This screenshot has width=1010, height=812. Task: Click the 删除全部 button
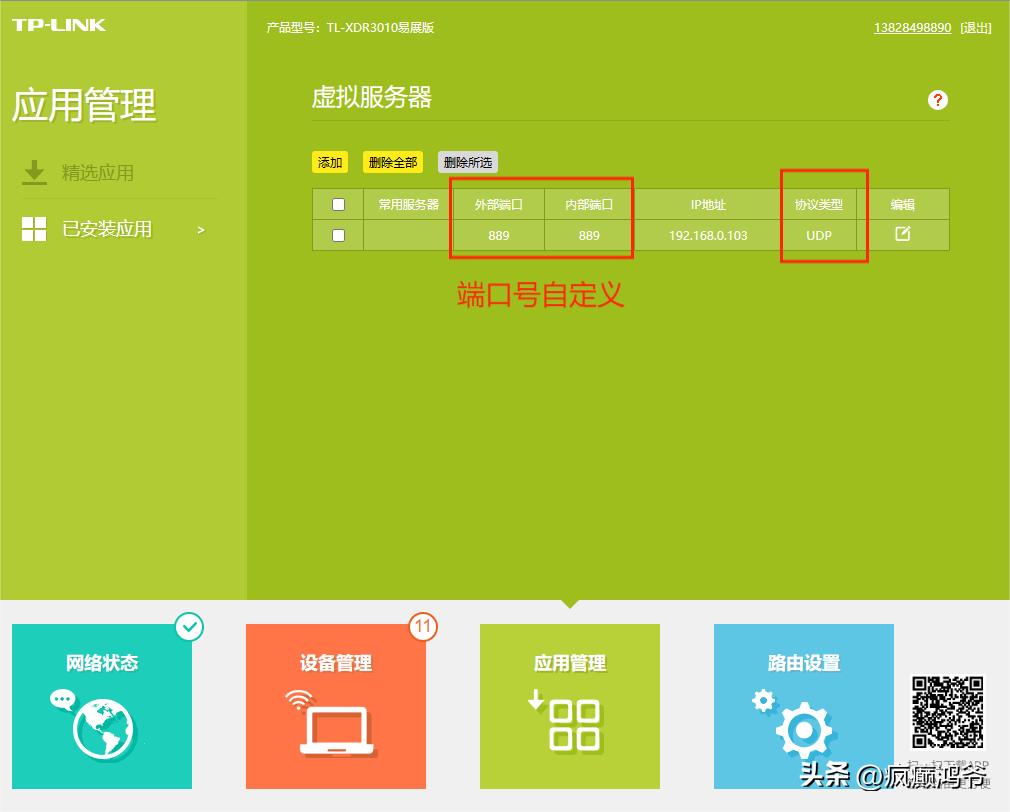click(392, 161)
